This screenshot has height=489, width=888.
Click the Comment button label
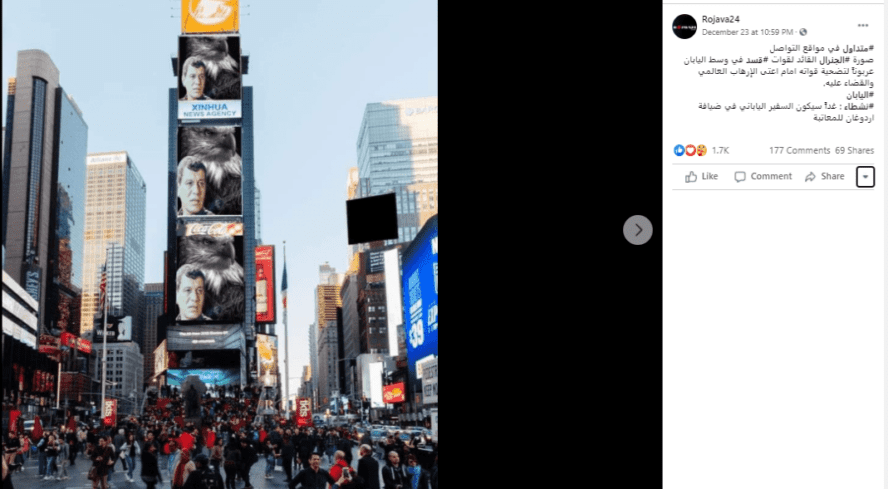coord(771,176)
